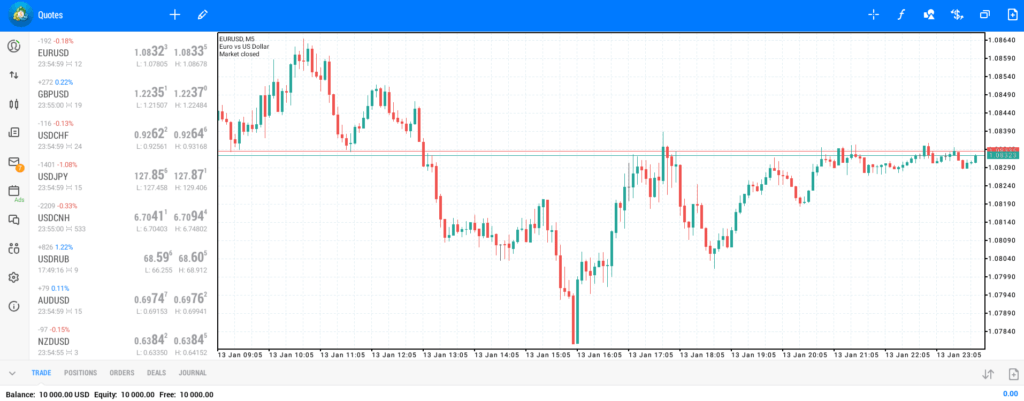Switch to the DEALS tab

point(157,373)
